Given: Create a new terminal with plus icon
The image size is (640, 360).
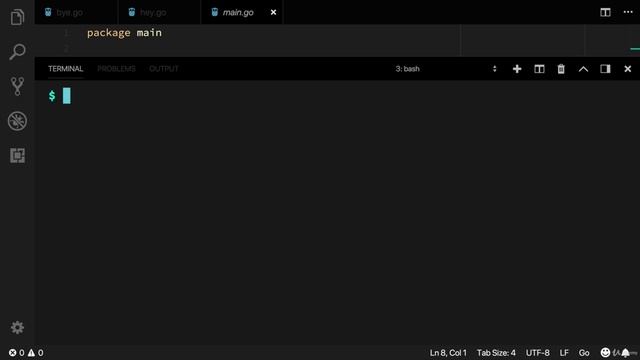Looking at the screenshot, I should click(517, 69).
